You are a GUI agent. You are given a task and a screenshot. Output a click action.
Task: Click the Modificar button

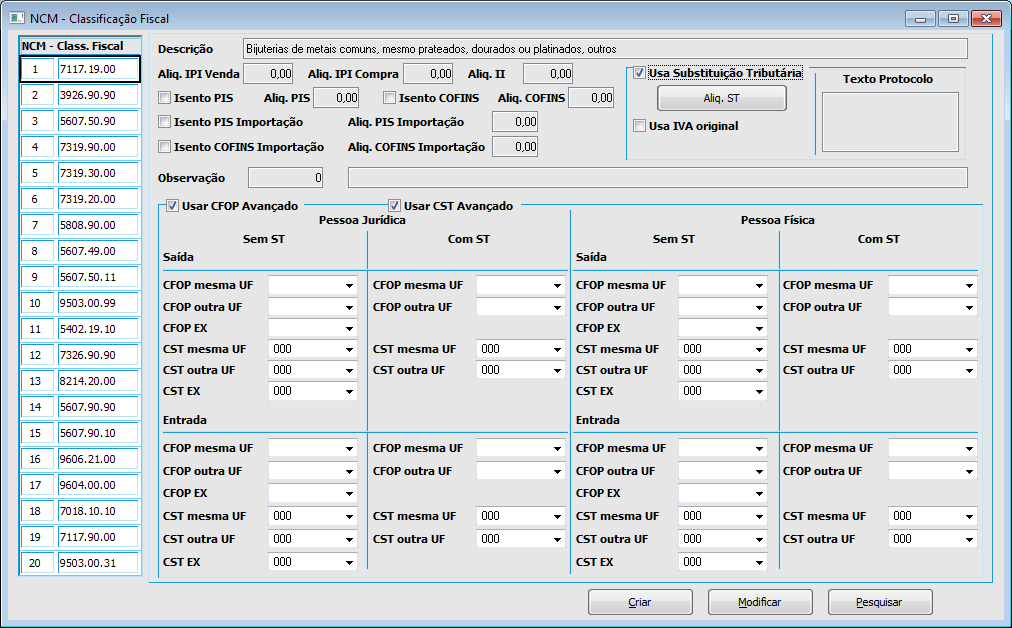pyautogui.click(x=759, y=602)
